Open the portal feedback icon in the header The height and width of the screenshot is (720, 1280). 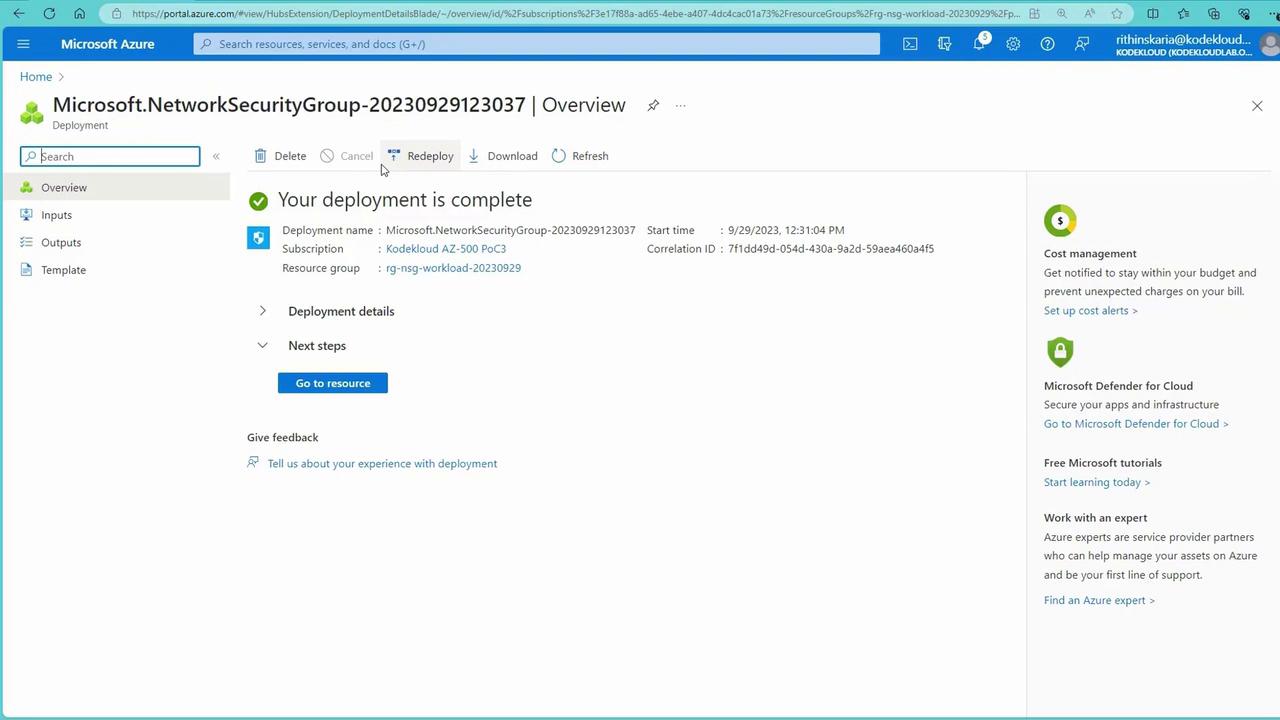click(x=1081, y=44)
